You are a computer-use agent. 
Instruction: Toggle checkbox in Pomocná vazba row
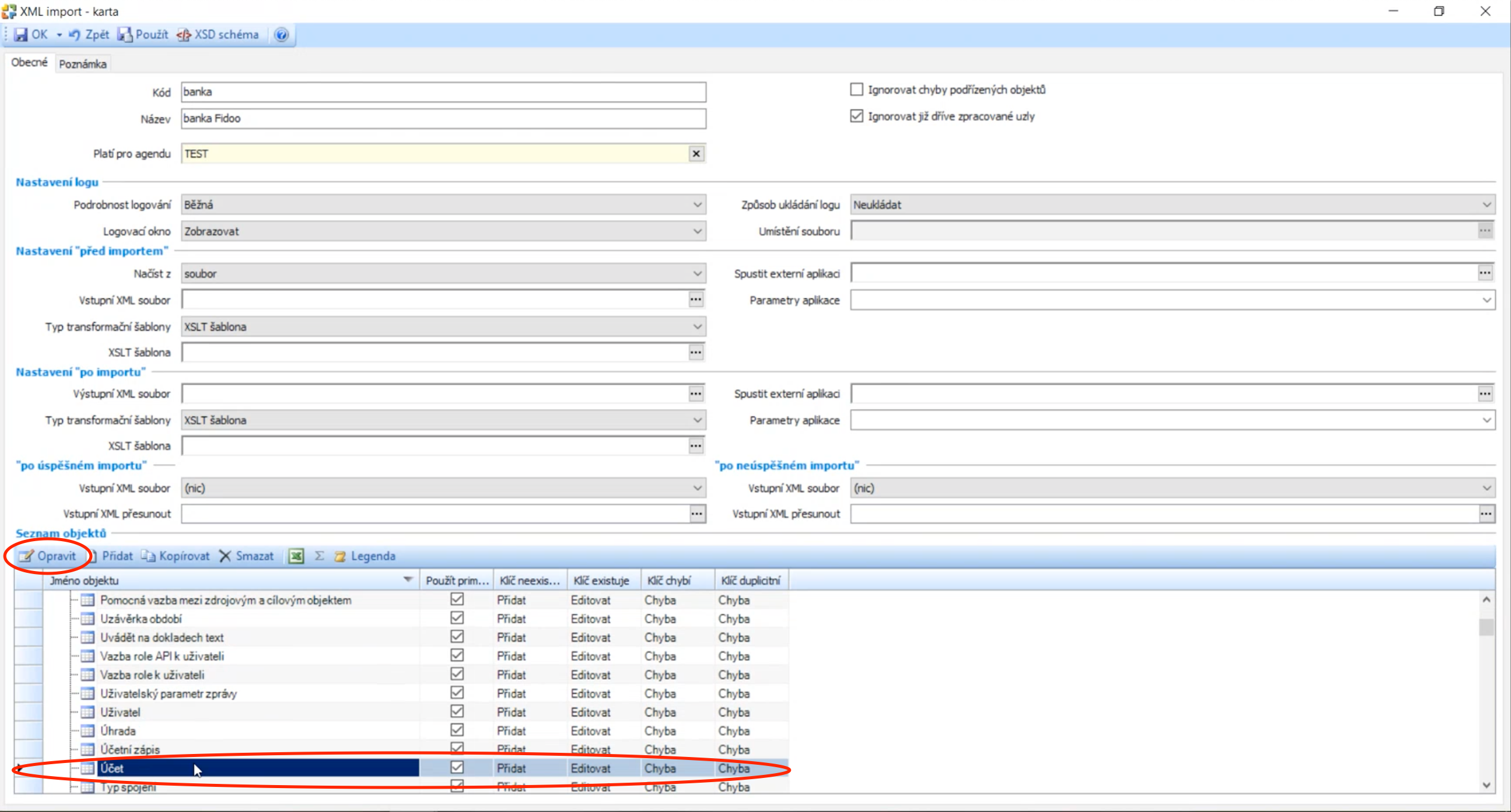[x=457, y=599]
